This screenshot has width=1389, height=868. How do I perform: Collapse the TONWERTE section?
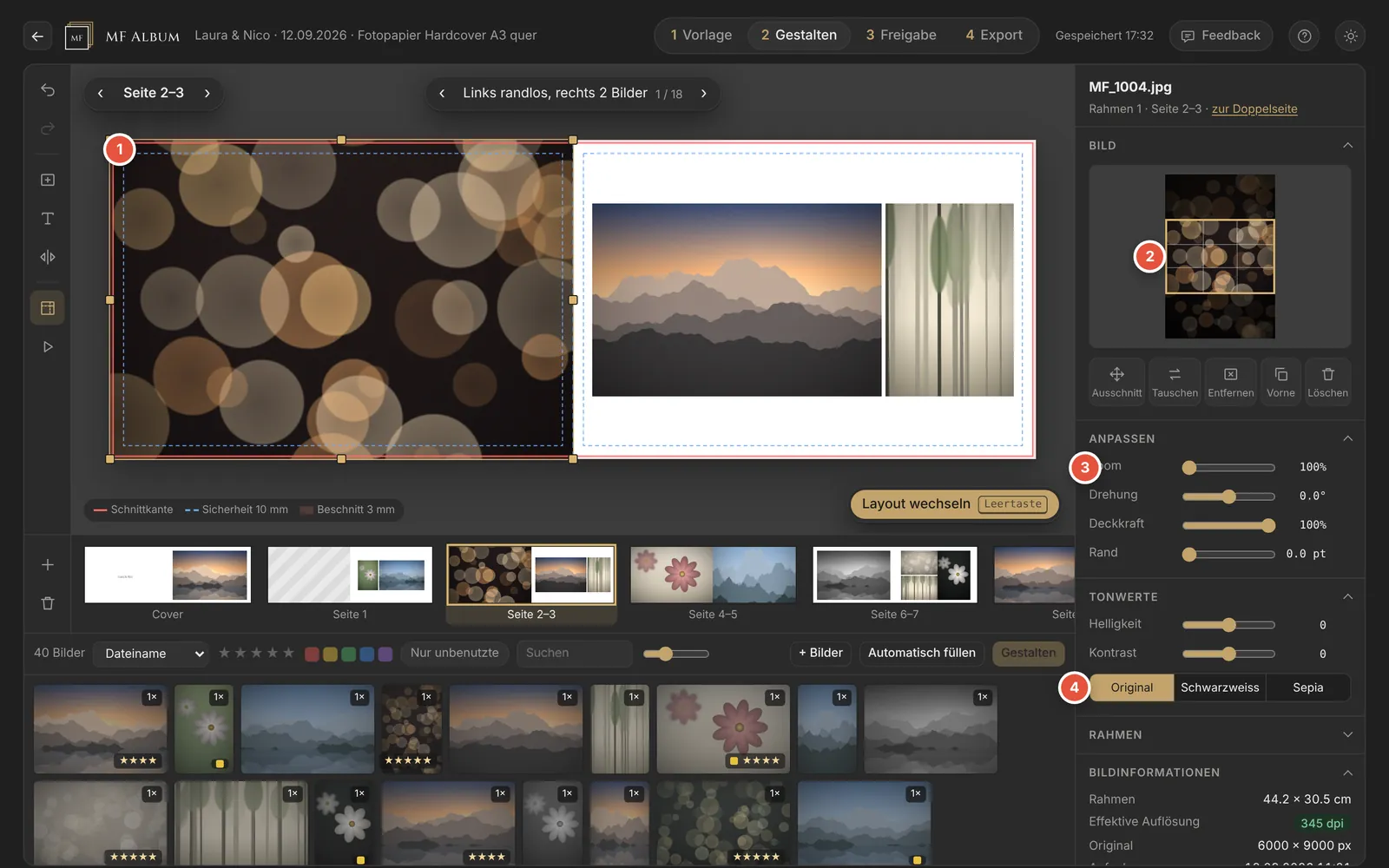(1347, 596)
